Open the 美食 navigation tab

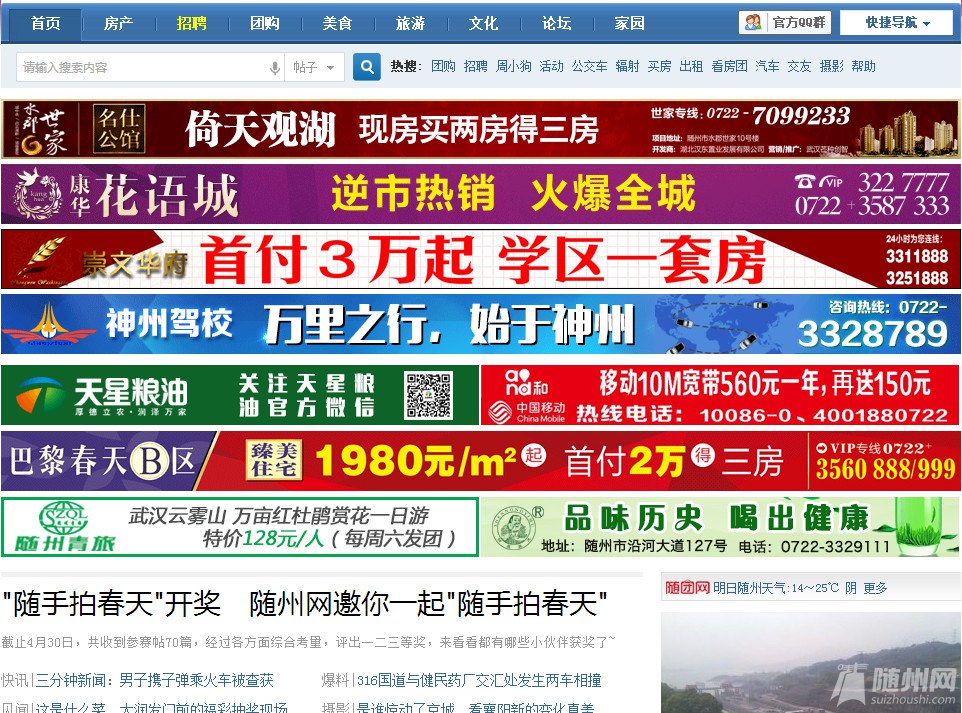337,23
